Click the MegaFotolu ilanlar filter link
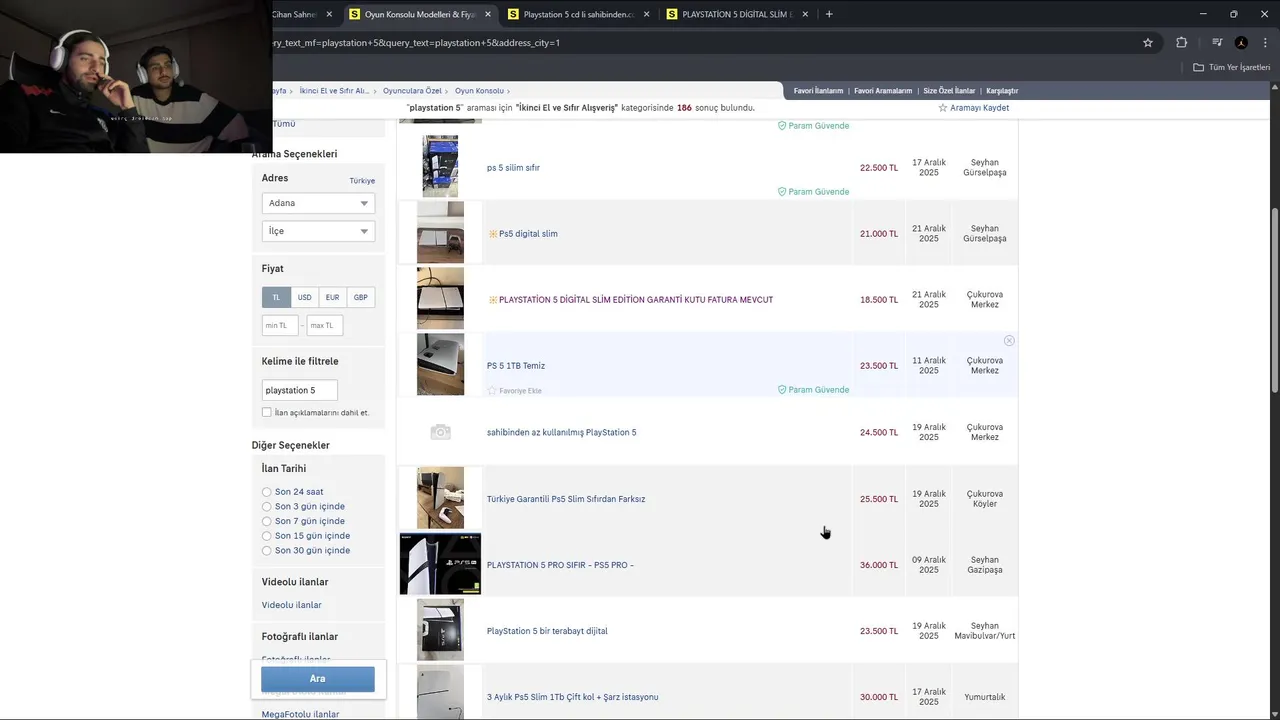 (x=300, y=714)
